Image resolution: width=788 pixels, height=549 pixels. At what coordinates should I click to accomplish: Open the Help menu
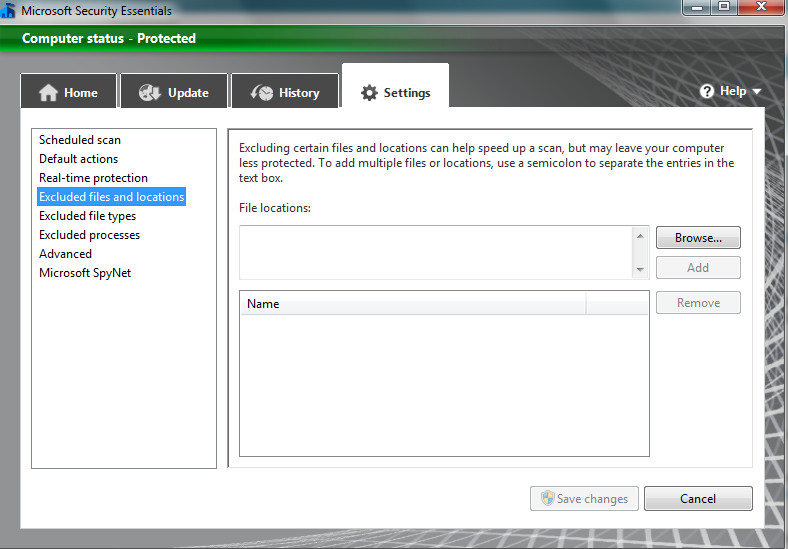[730, 91]
